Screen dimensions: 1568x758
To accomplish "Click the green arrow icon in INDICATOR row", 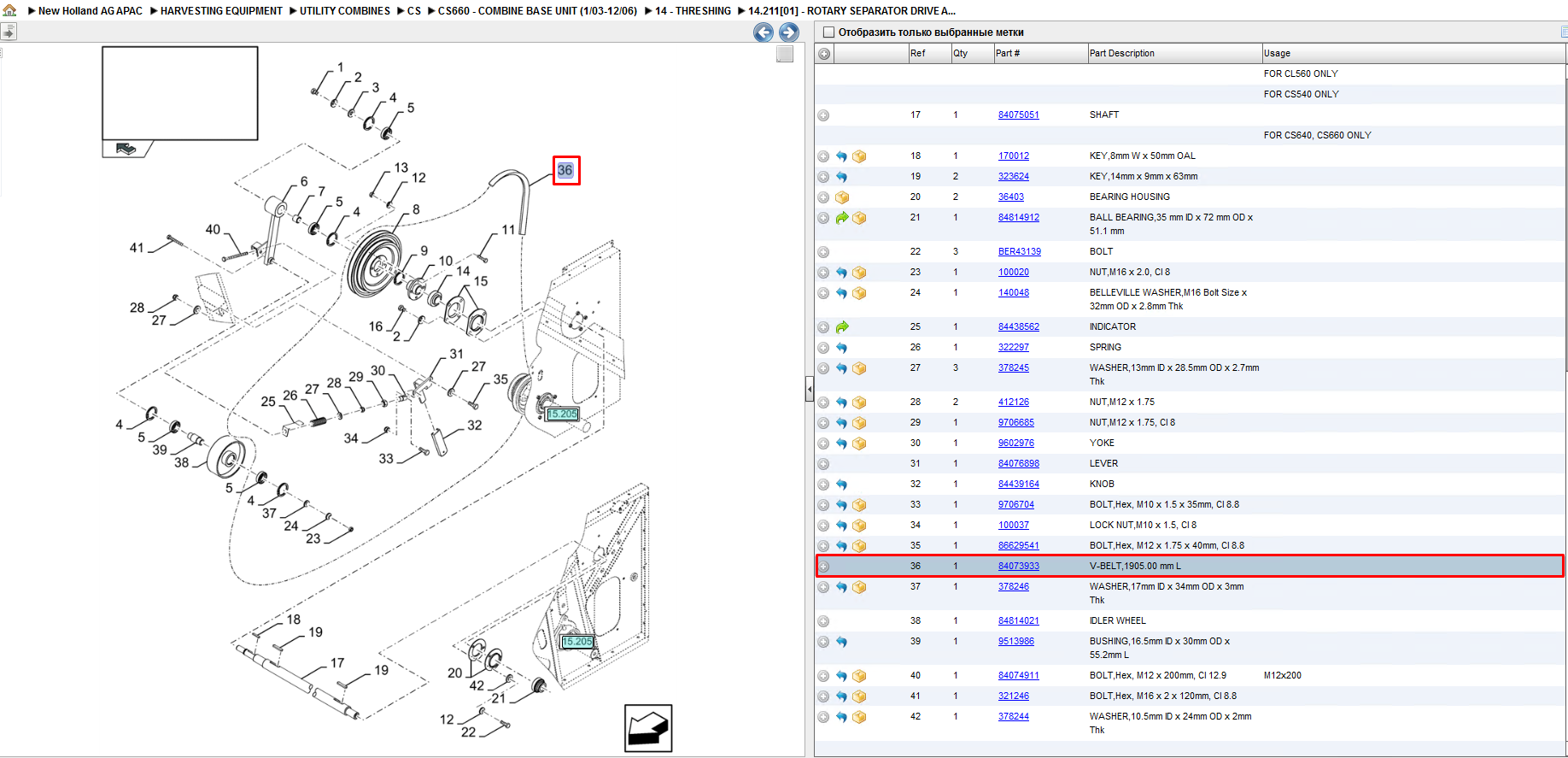I will click(842, 327).
